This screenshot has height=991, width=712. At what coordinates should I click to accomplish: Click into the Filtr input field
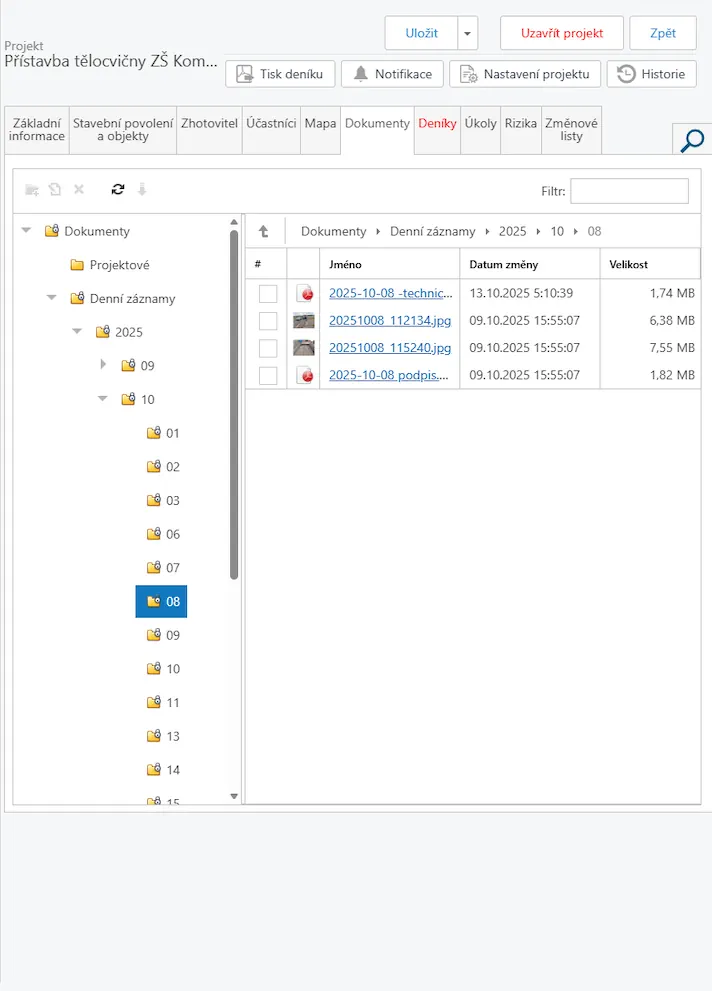tap(629, 191)
